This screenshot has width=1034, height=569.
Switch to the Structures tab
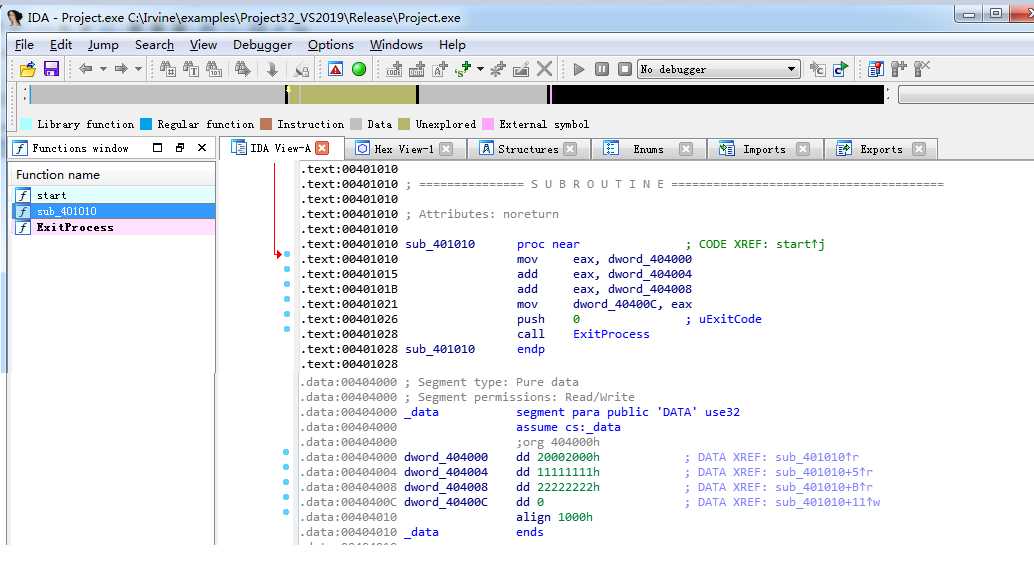pos(528,149)
